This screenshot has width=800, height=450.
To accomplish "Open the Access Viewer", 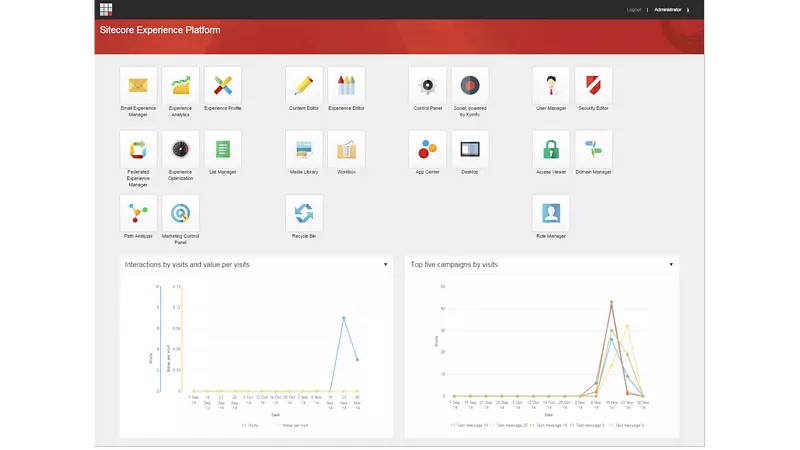I will click(x=551, y=149).
